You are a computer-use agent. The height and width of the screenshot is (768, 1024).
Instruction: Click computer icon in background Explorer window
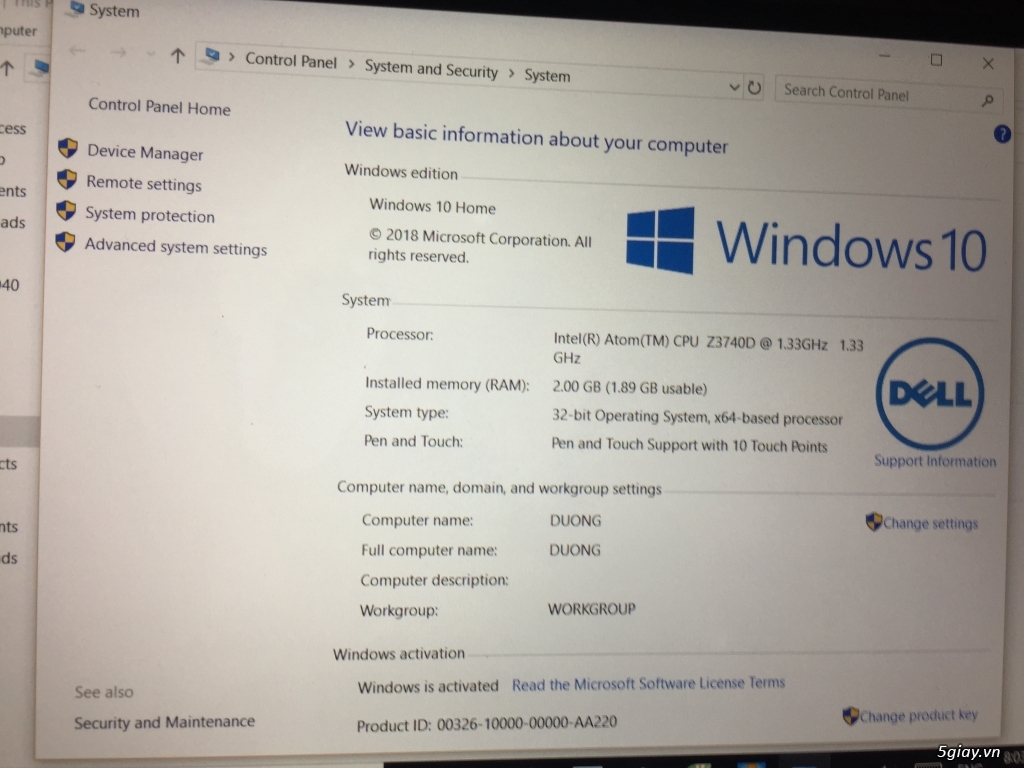coord(40,67)
